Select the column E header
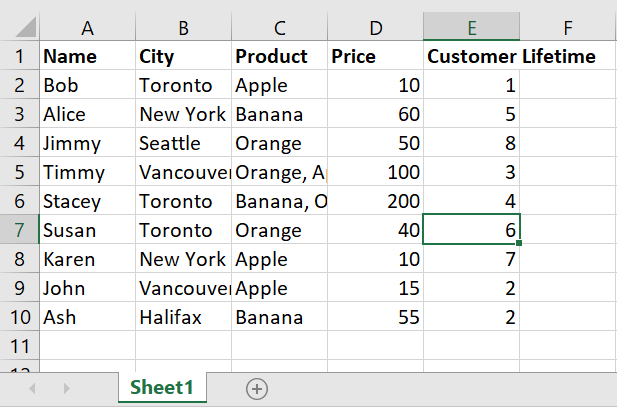 click(x=471, y=27)
